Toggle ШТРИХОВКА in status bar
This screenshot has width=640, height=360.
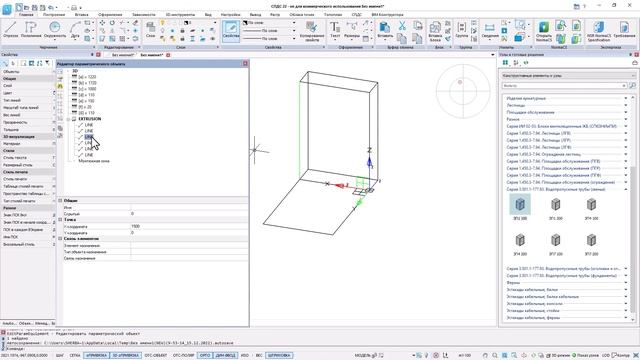(x=279, y=356)
